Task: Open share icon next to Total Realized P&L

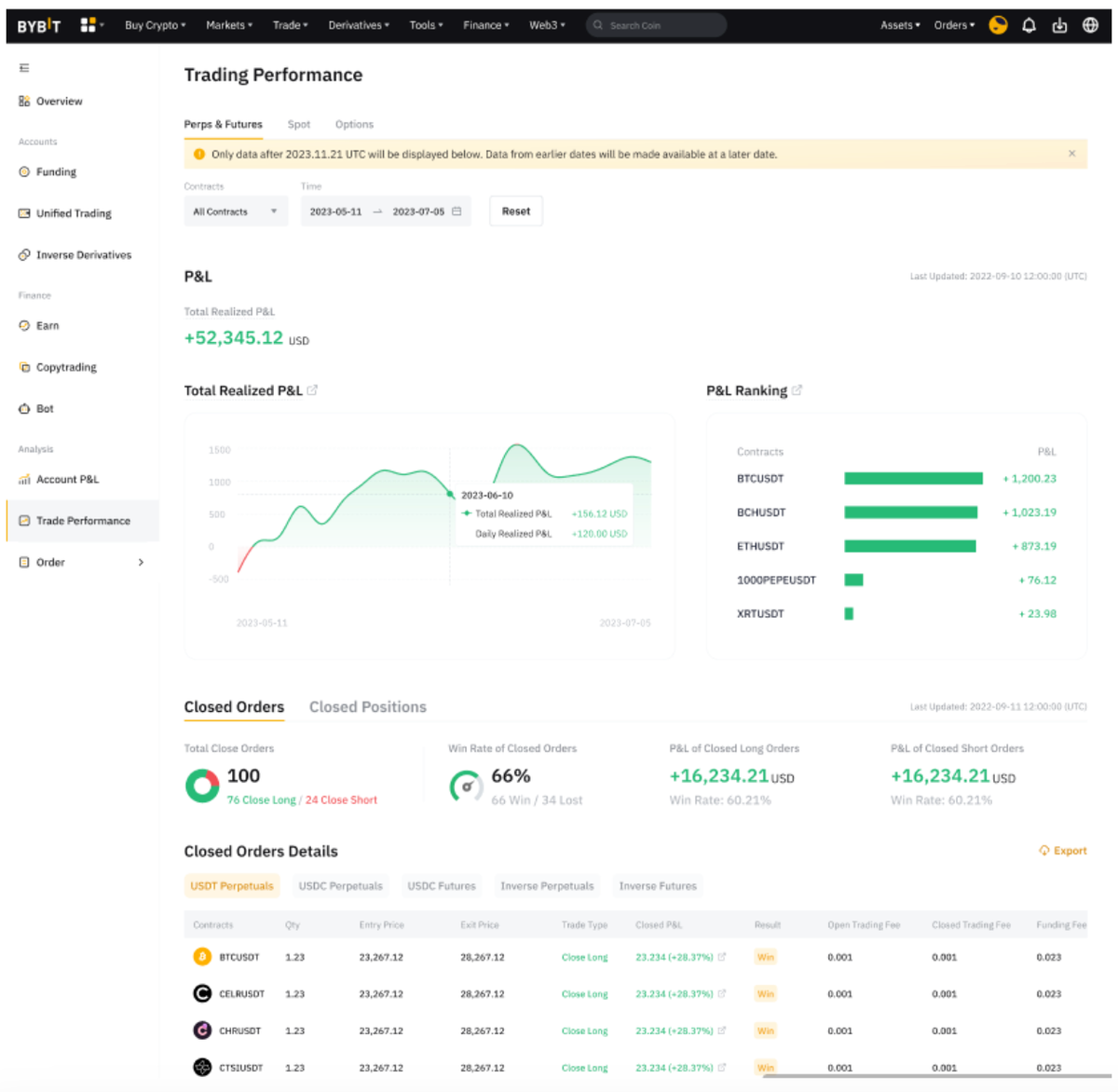Action: (x=312, y=390)
